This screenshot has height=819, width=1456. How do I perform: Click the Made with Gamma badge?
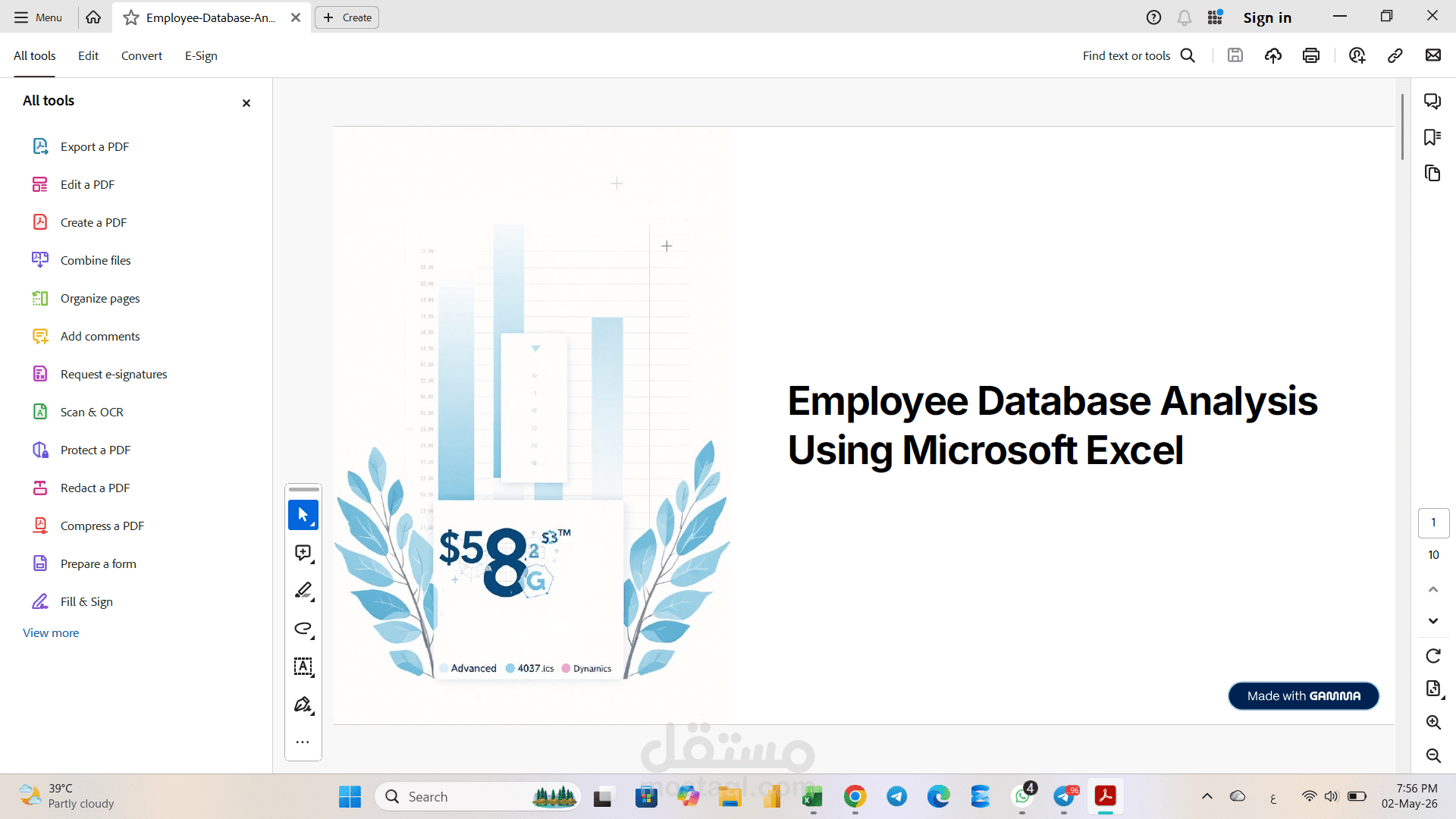pyautogui.click(x=1304, y=695)
